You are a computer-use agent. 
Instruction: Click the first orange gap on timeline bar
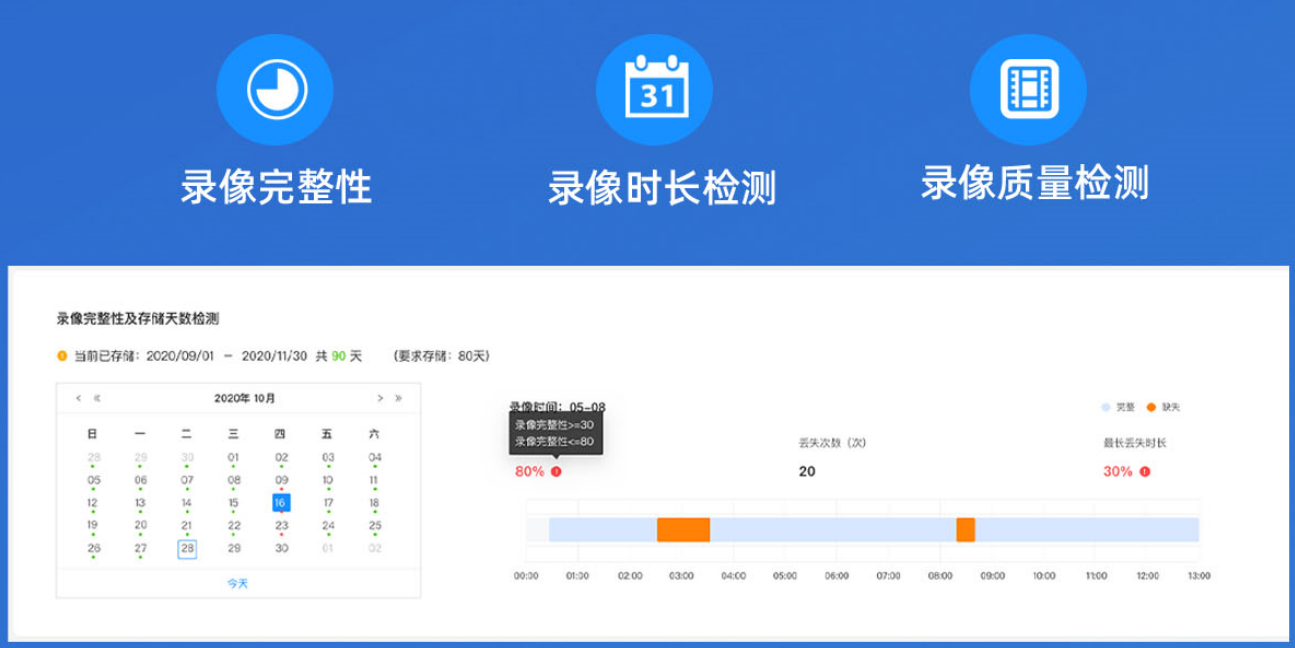coord(683,529)
